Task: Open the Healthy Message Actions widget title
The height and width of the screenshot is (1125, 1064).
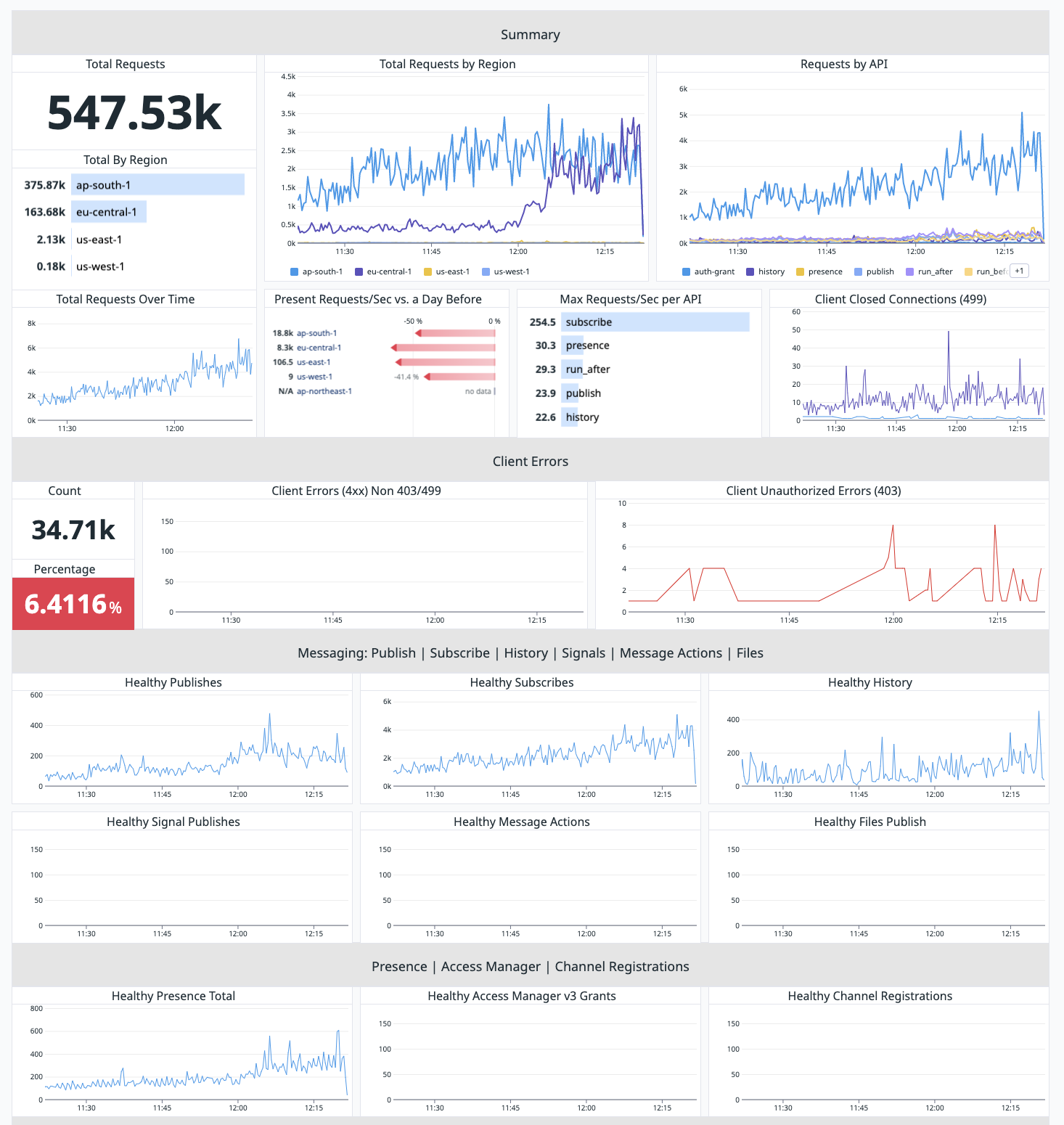Action: pos(522,822)
